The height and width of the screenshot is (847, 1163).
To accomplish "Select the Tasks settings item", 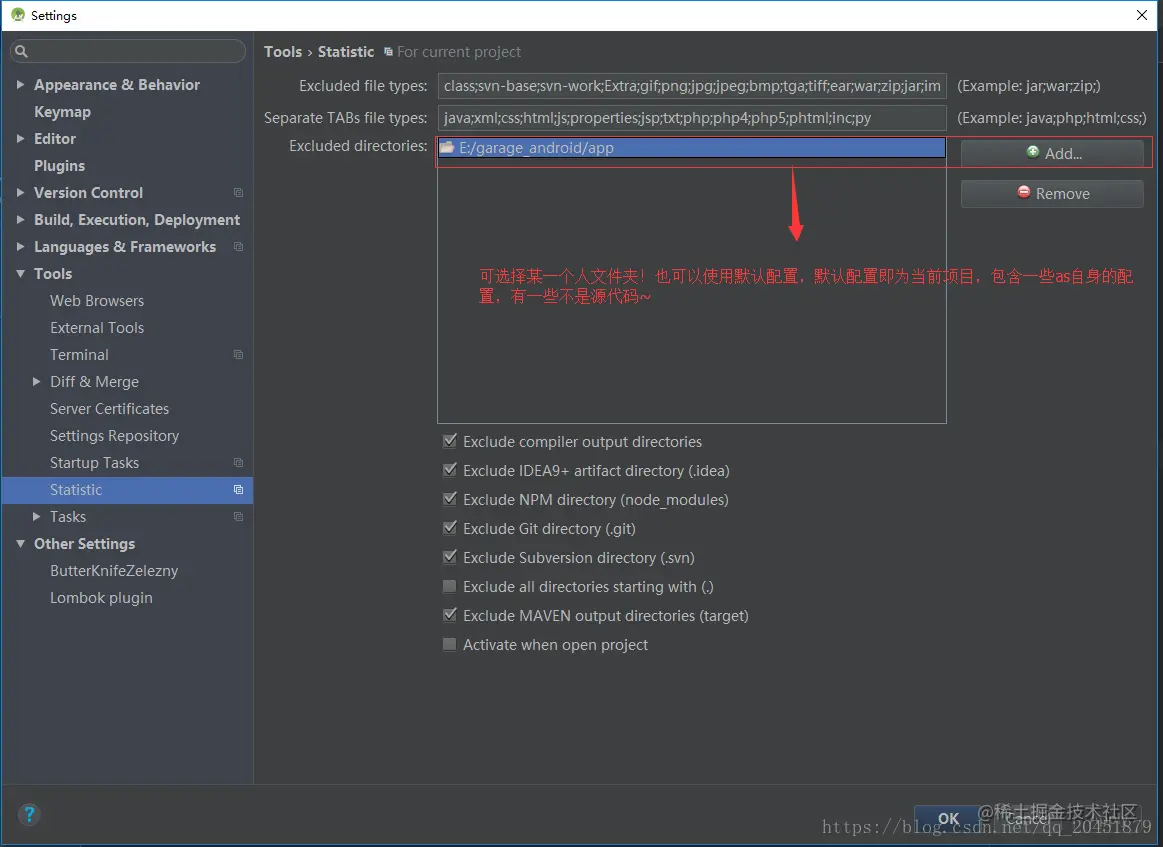I will [68, 517].
